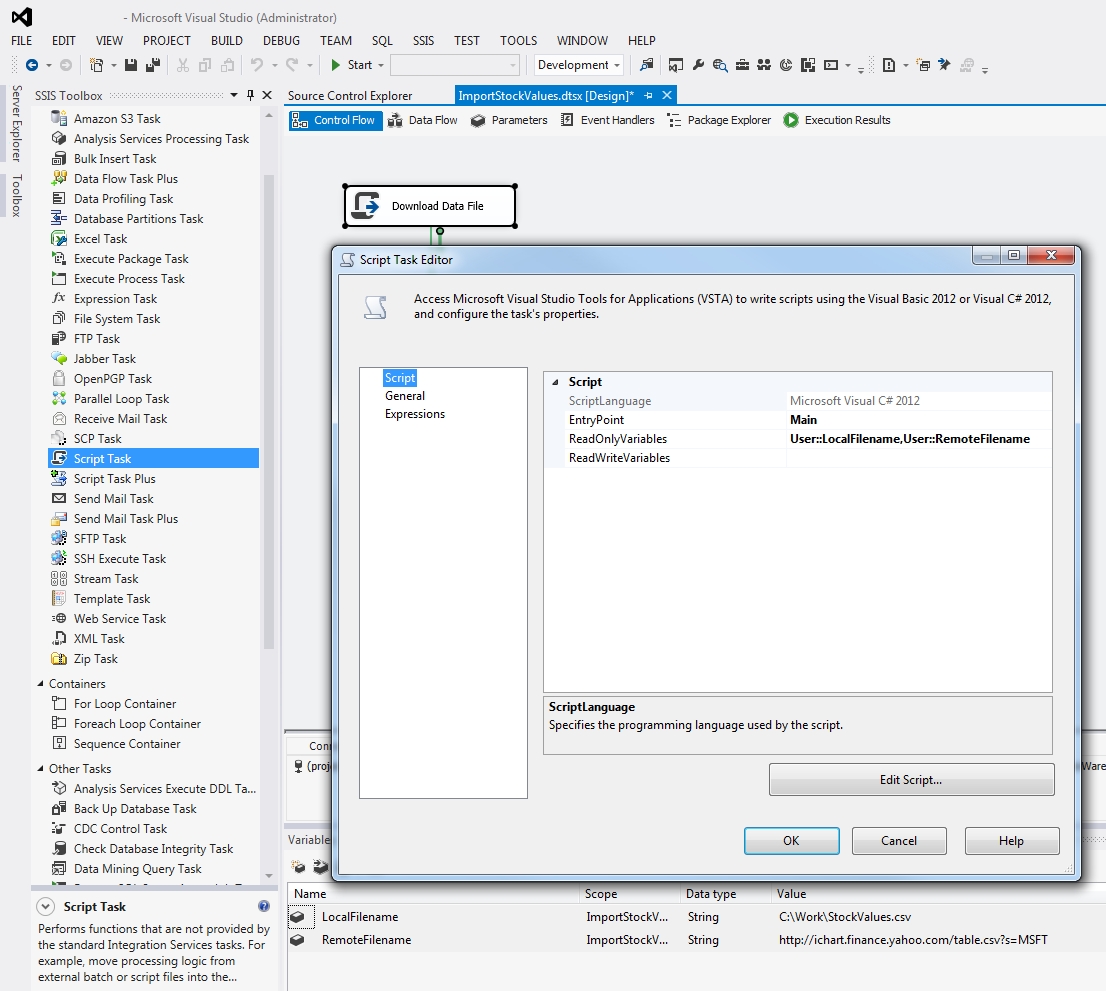Select the Zip Task in the toolbox
1106x991 pixels.
(x=95, y=658)
